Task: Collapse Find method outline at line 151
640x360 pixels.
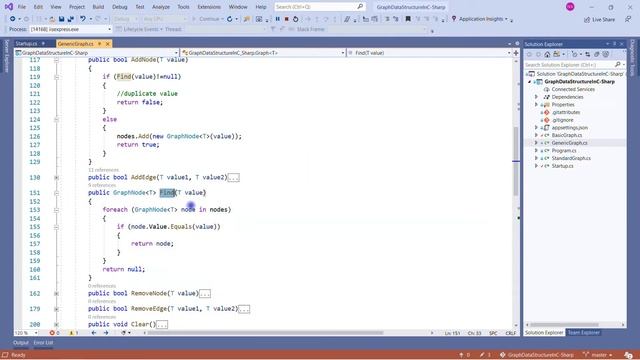Action: coord(56,193)
